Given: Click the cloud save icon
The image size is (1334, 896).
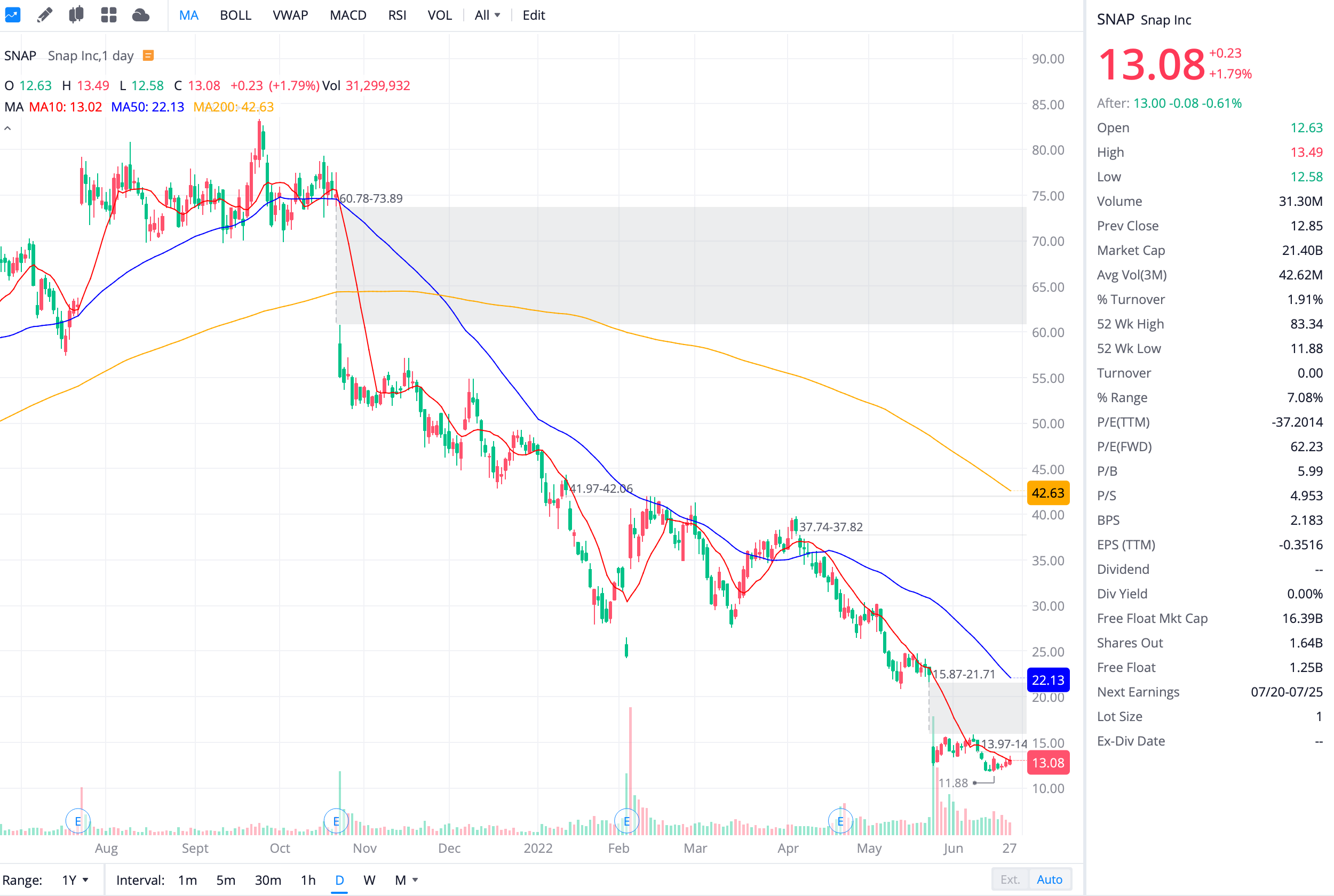Looking at the screenshot, I should pos(140,15).
